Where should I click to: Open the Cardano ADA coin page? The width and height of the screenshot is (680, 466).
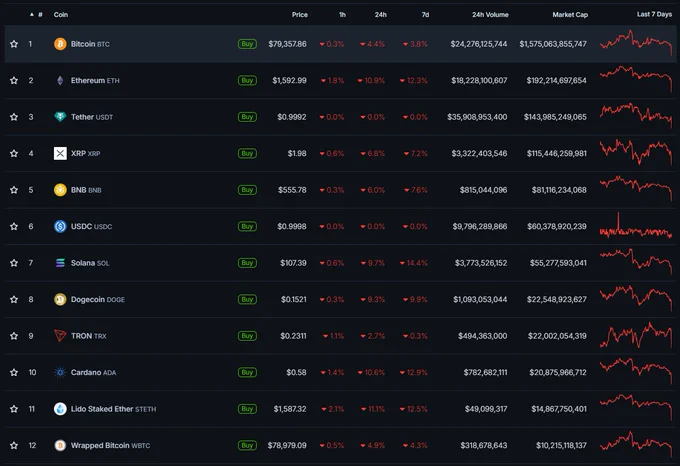[x=93, y=372]
